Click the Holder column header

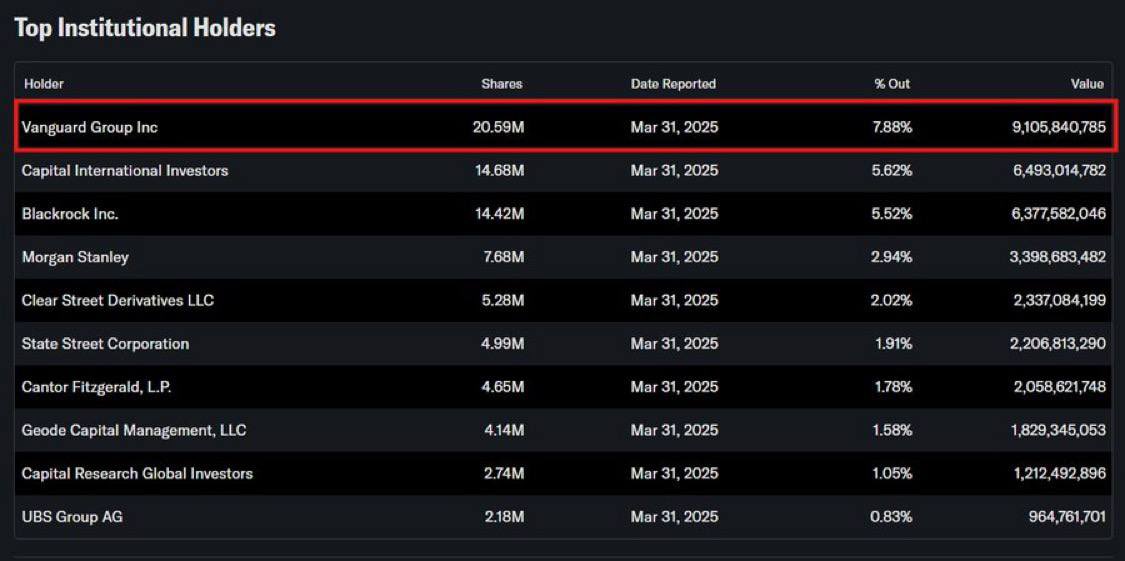coord(44,84)
